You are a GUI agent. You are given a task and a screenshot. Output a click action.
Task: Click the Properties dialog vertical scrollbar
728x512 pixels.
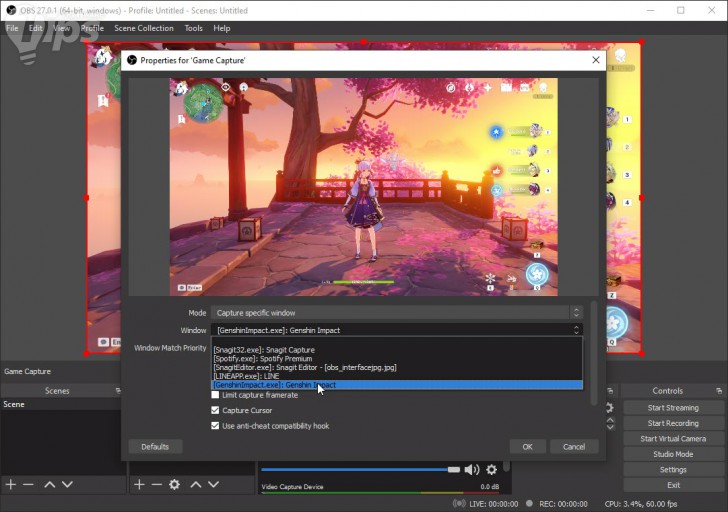click(x=593, y=353)
